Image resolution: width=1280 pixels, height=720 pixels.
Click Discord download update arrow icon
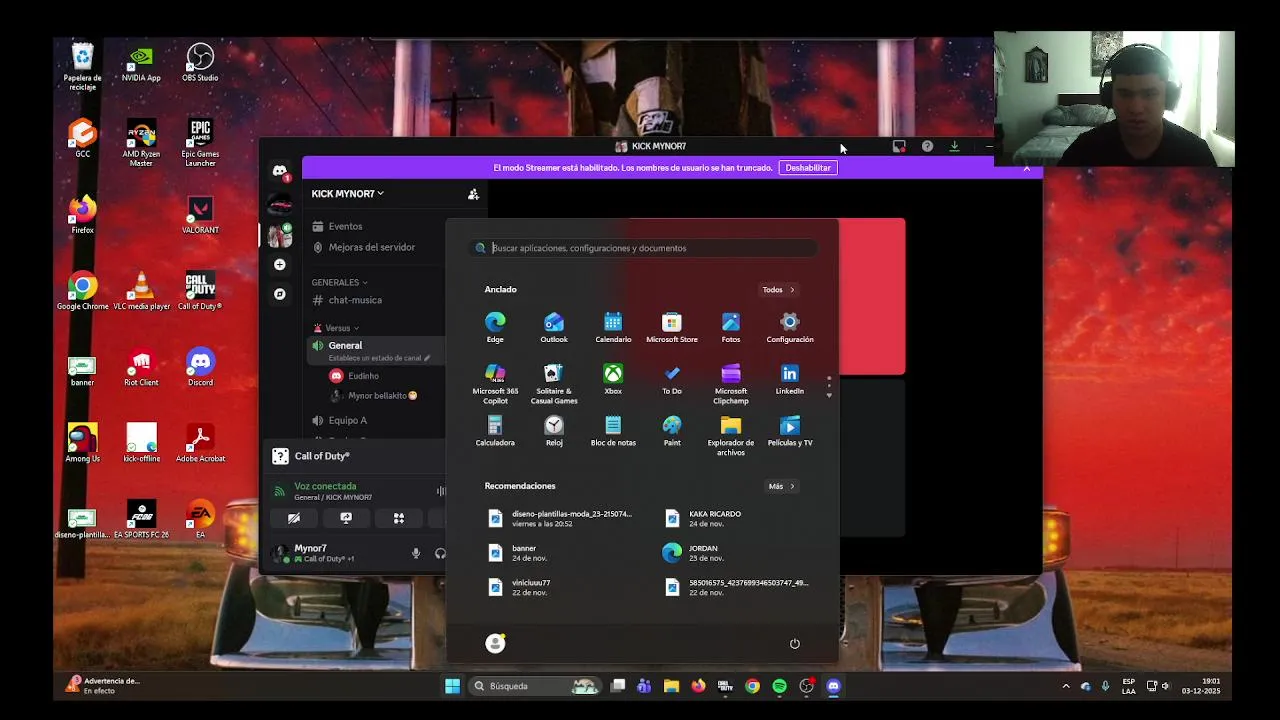[954, 146]
